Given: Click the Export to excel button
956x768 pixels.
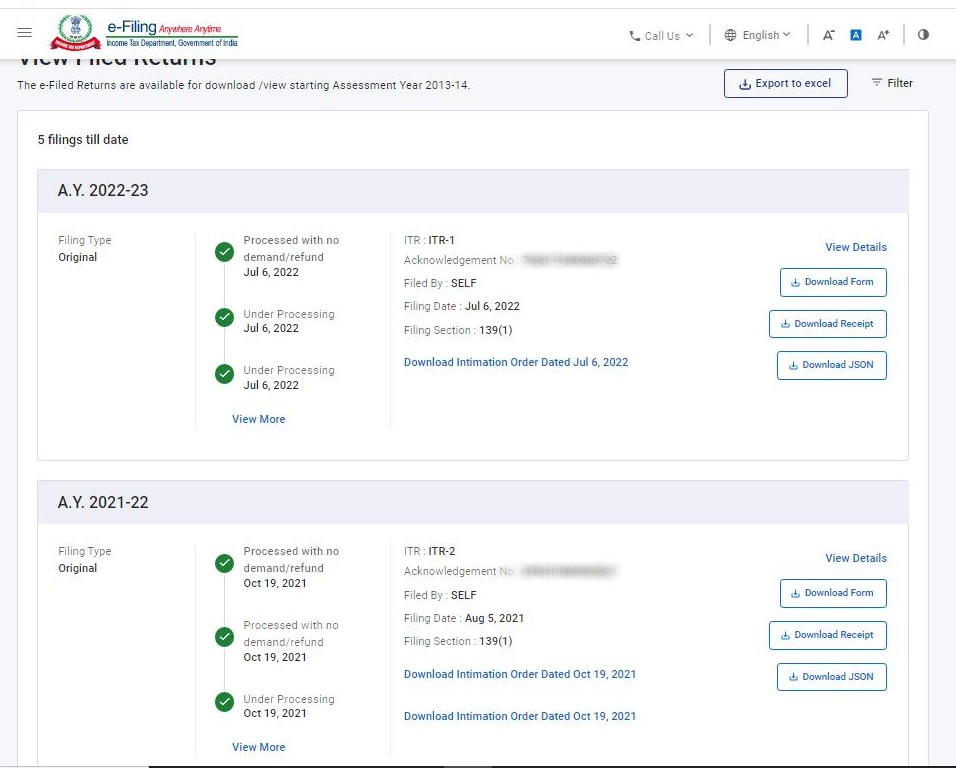Looking at the screenshot, I should click(x=785, y=84).
